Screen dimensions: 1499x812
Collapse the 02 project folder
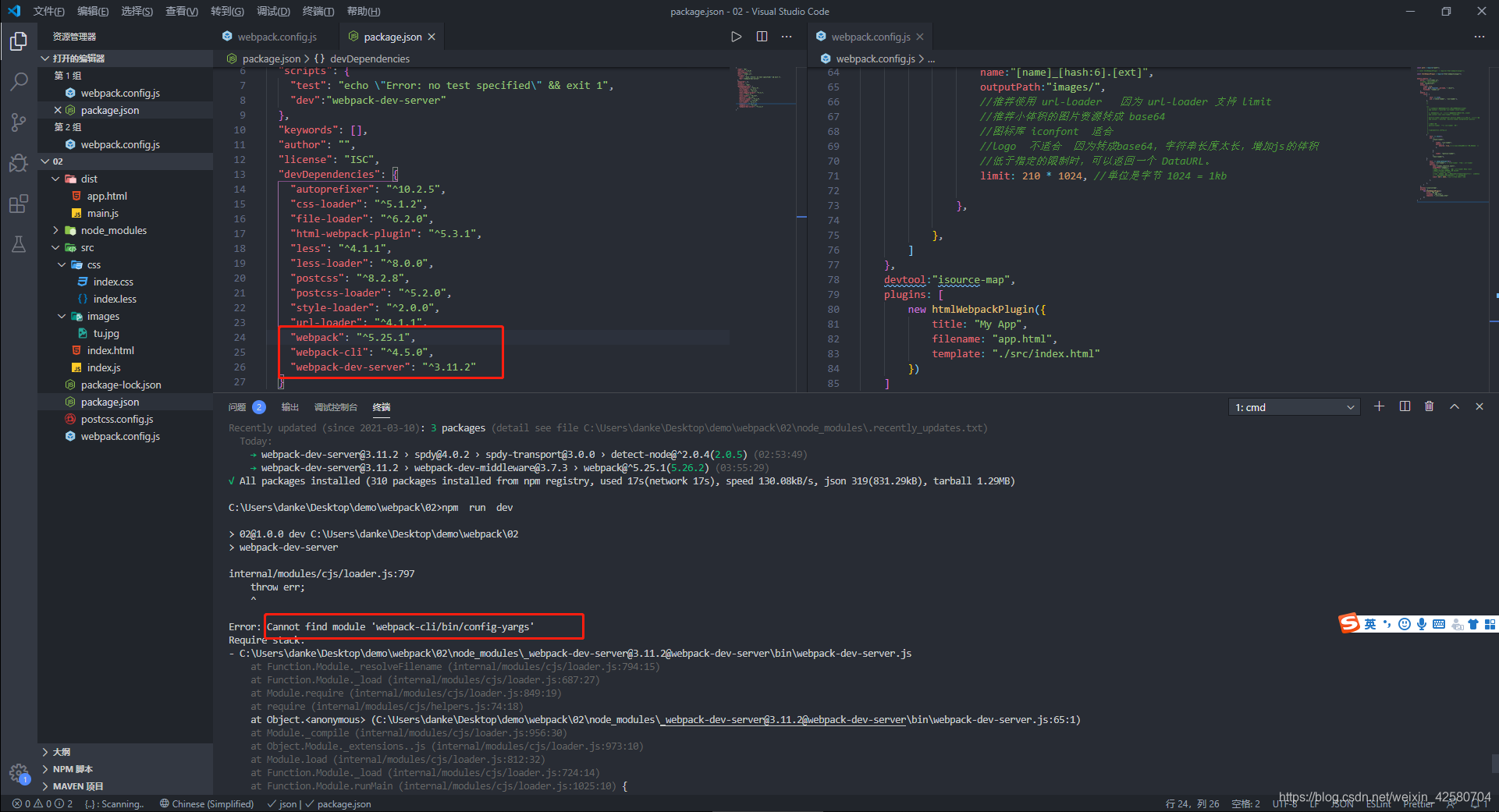point(125,161)
